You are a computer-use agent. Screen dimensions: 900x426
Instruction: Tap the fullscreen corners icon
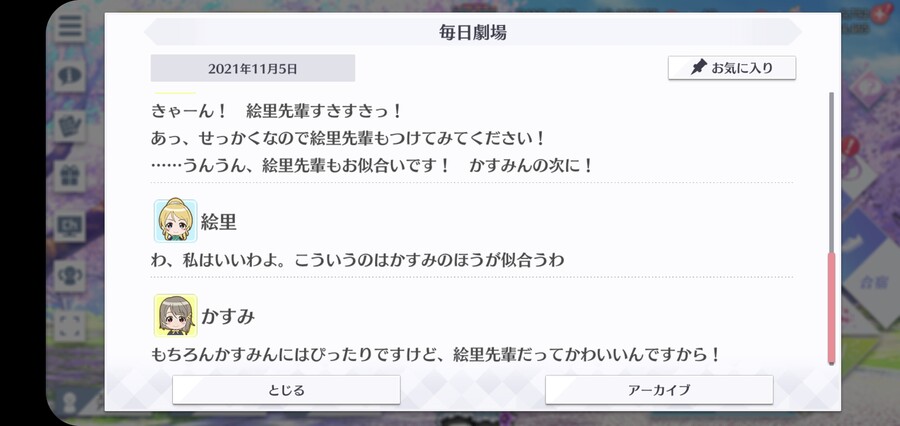pos(70,327)
